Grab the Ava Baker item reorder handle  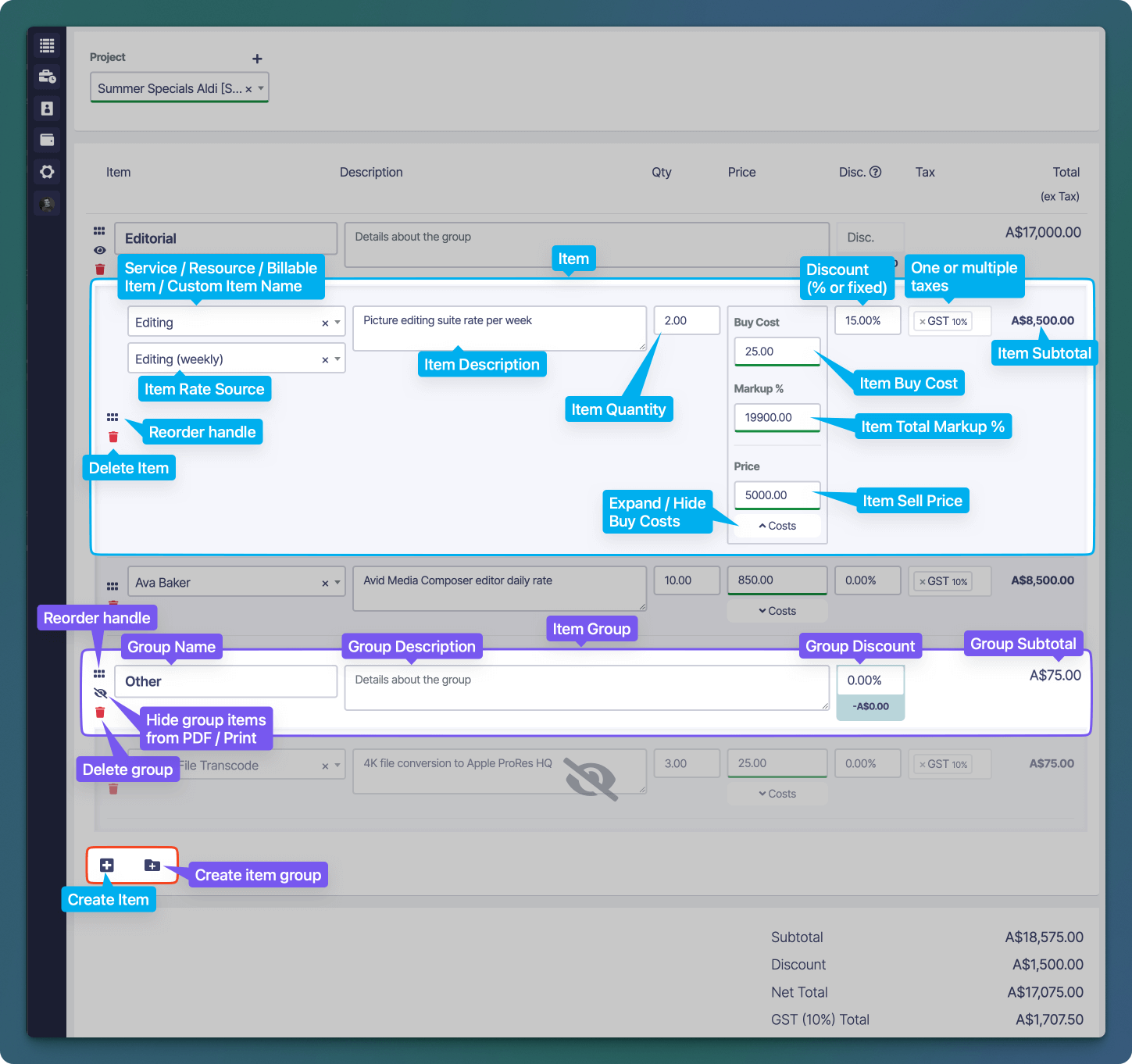(112, 586)
